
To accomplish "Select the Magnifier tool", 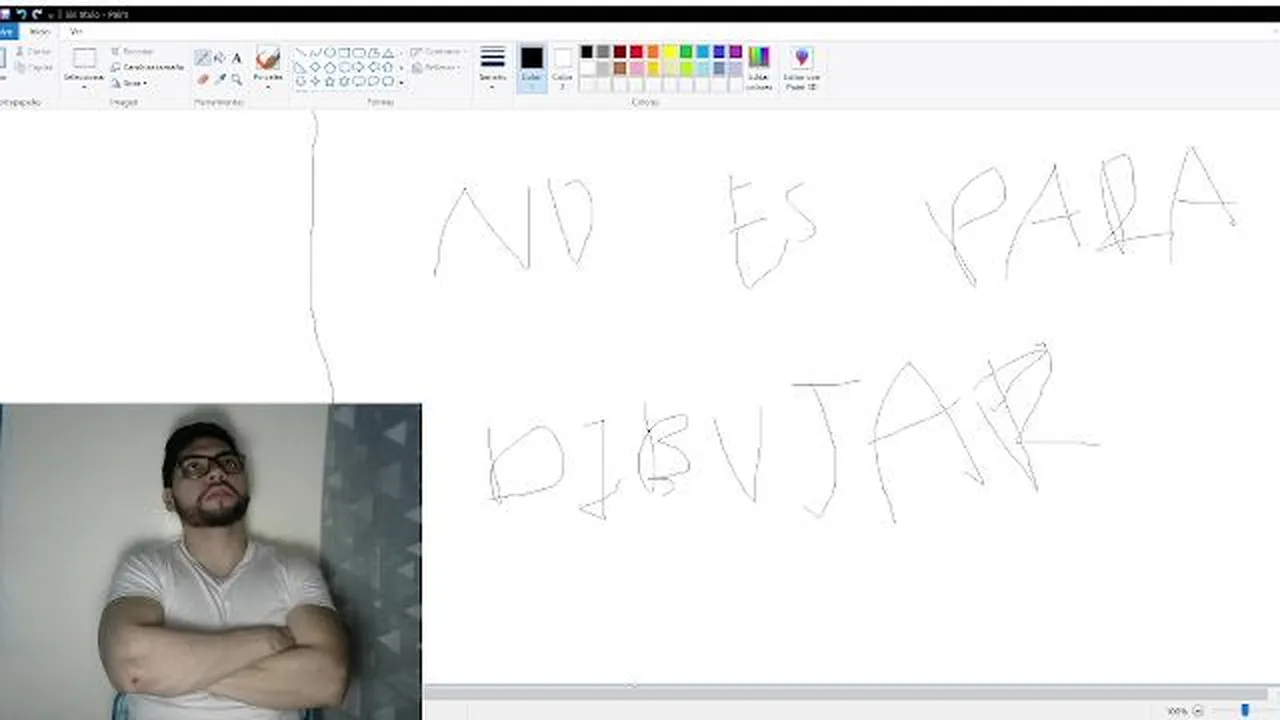I will pos(236,79).
